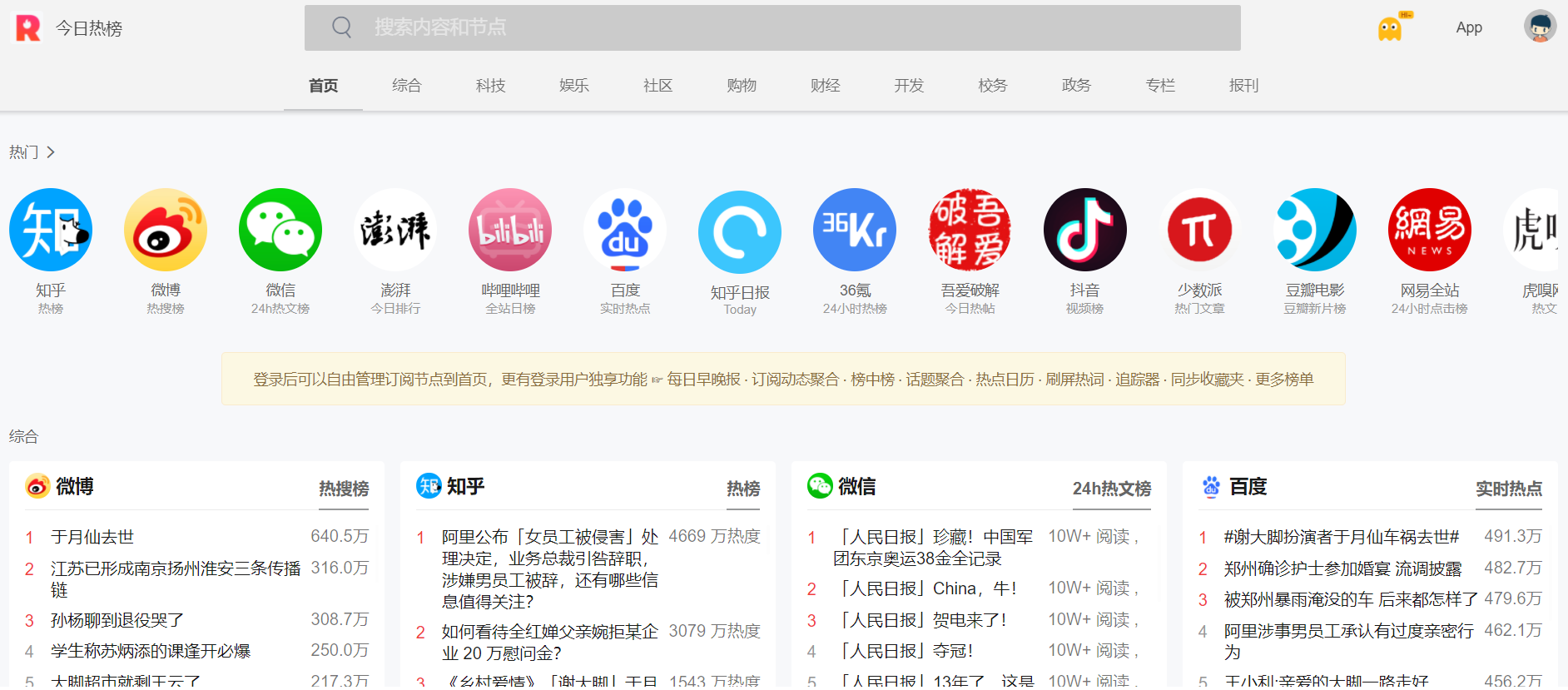
Task: Switch to the 政务 tab
Action: pos(1076,86)
